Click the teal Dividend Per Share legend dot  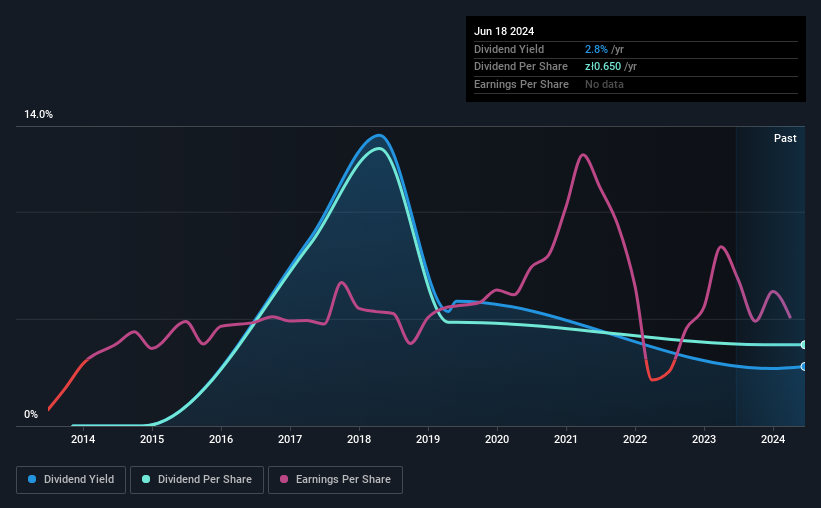pos(146,479)
